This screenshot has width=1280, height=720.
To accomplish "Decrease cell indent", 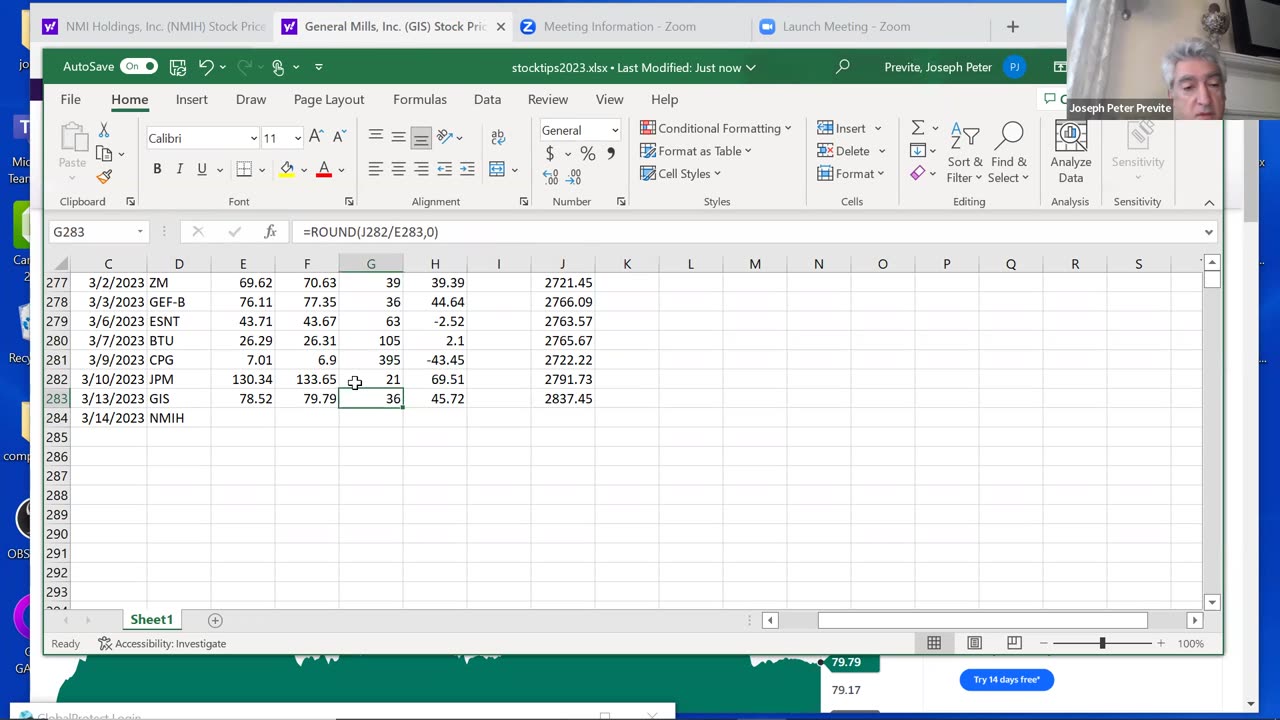I will click(x=444, y=169).
